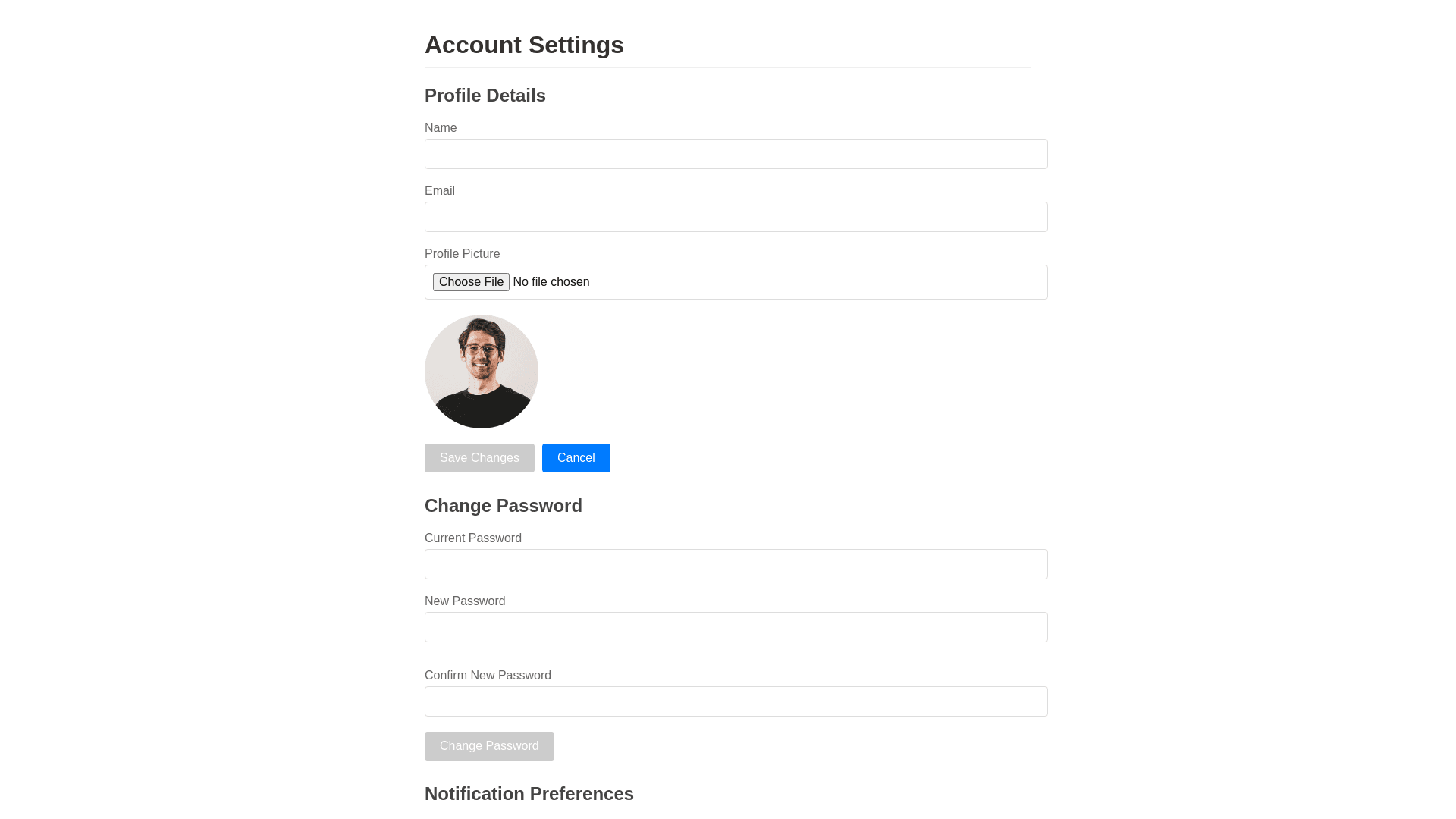Focus the Current Password field
The image size is (1456, 819).
(x=736, y=564)
